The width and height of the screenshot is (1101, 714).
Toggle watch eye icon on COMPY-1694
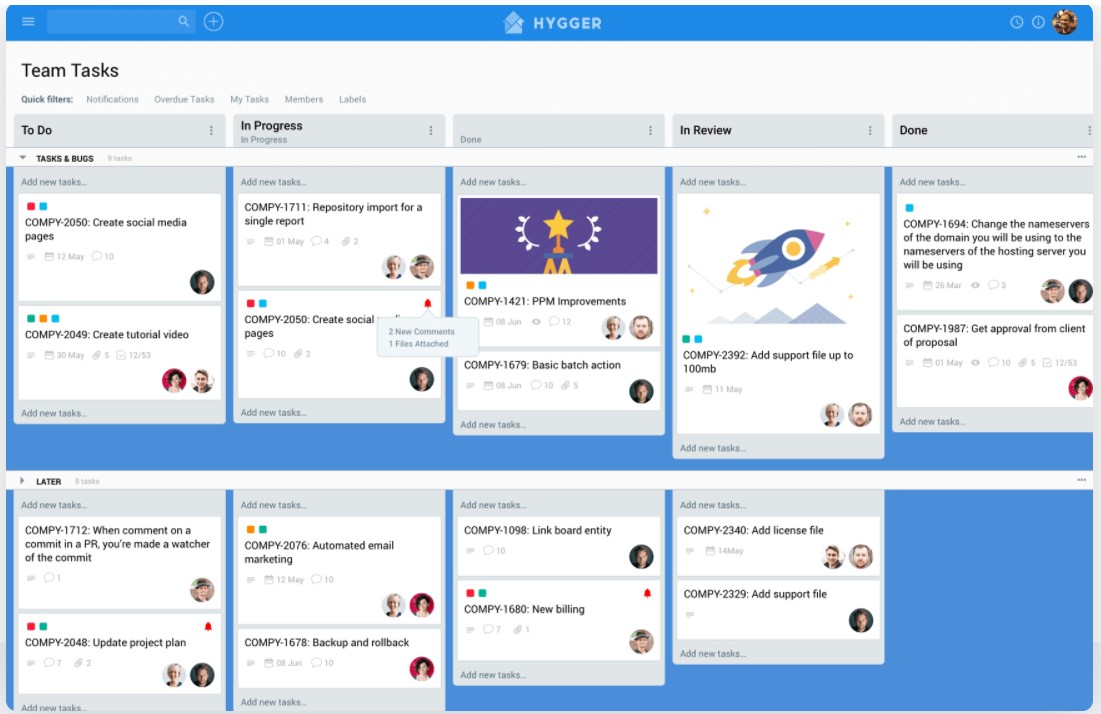(x=975, y=285)
